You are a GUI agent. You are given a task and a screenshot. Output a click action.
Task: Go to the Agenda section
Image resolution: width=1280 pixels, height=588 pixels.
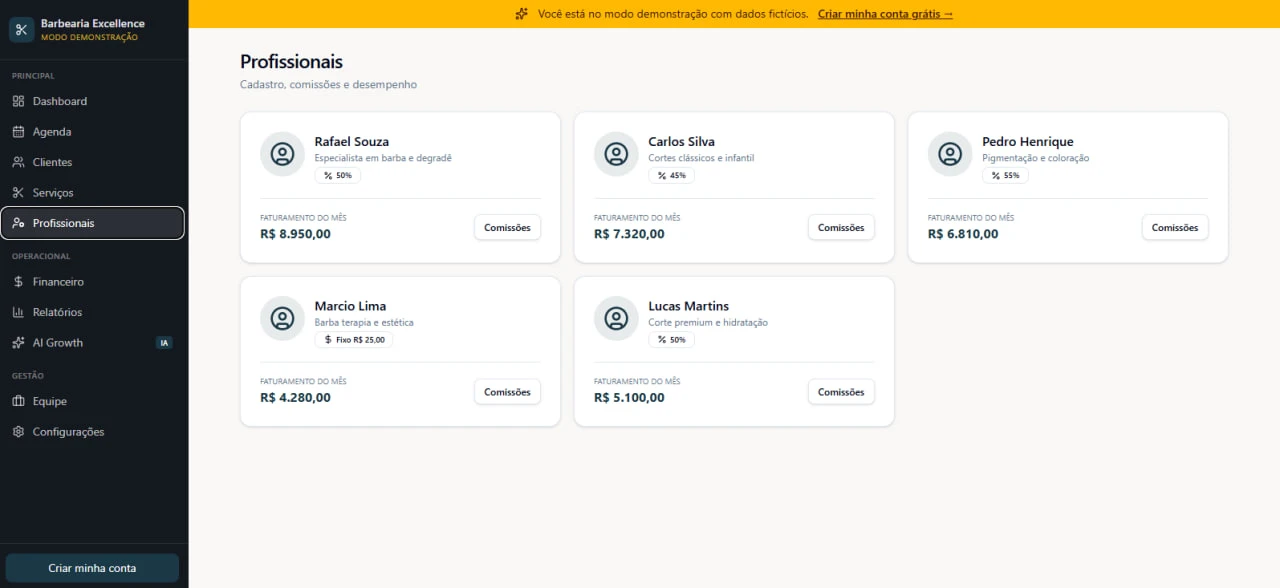[x=93, y=131]
